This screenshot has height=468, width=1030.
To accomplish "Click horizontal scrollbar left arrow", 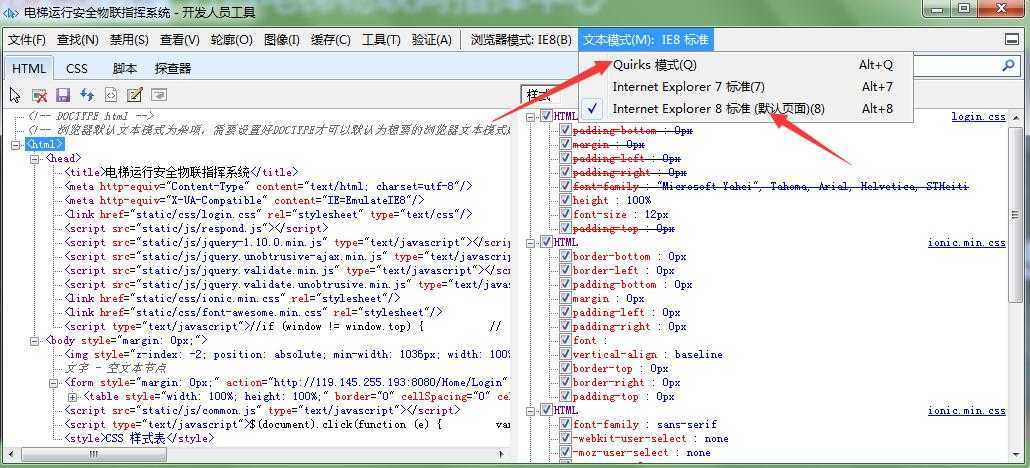I will click(x=9, y=454).
